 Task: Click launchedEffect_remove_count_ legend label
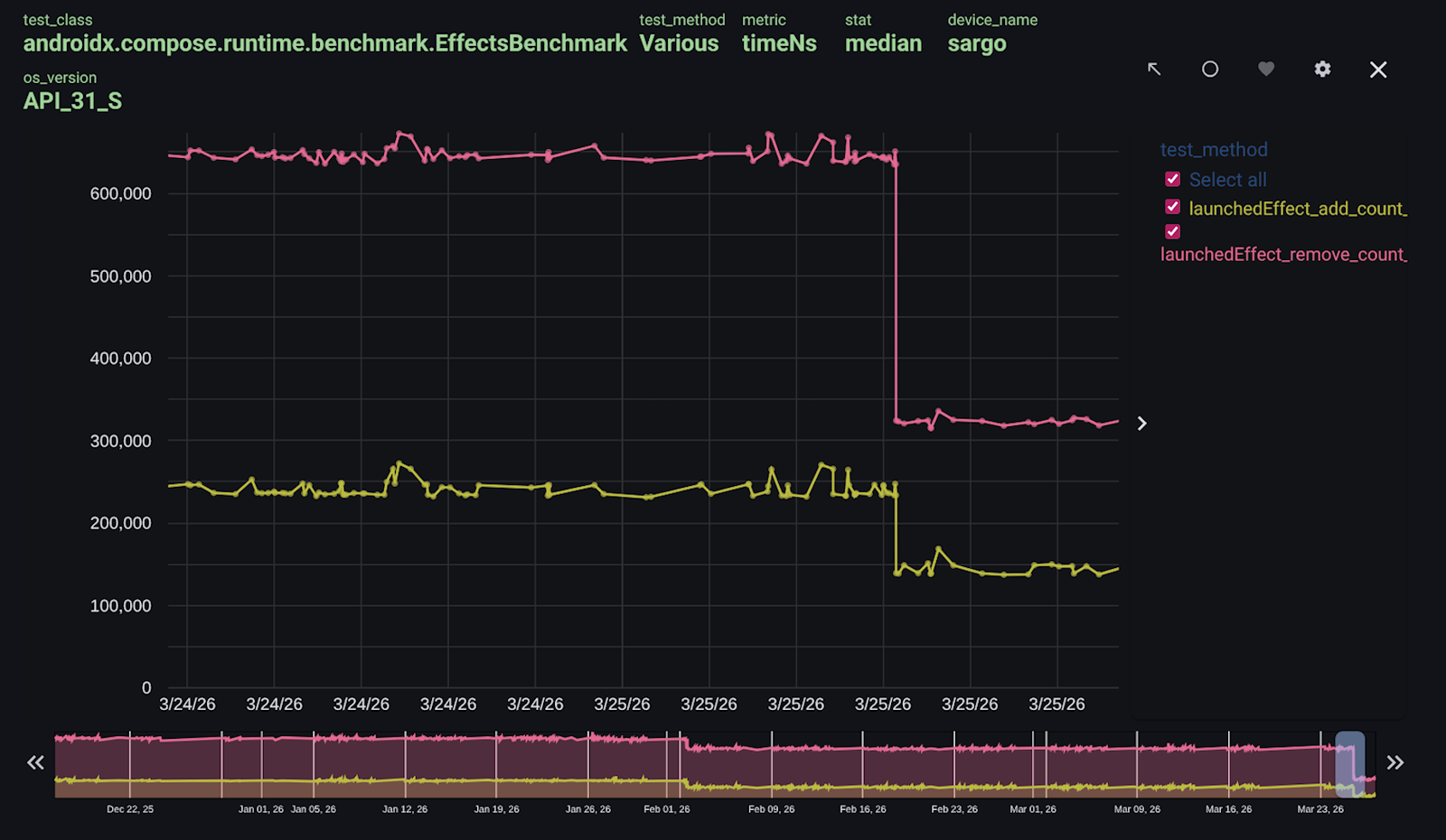pos(1283,255)
